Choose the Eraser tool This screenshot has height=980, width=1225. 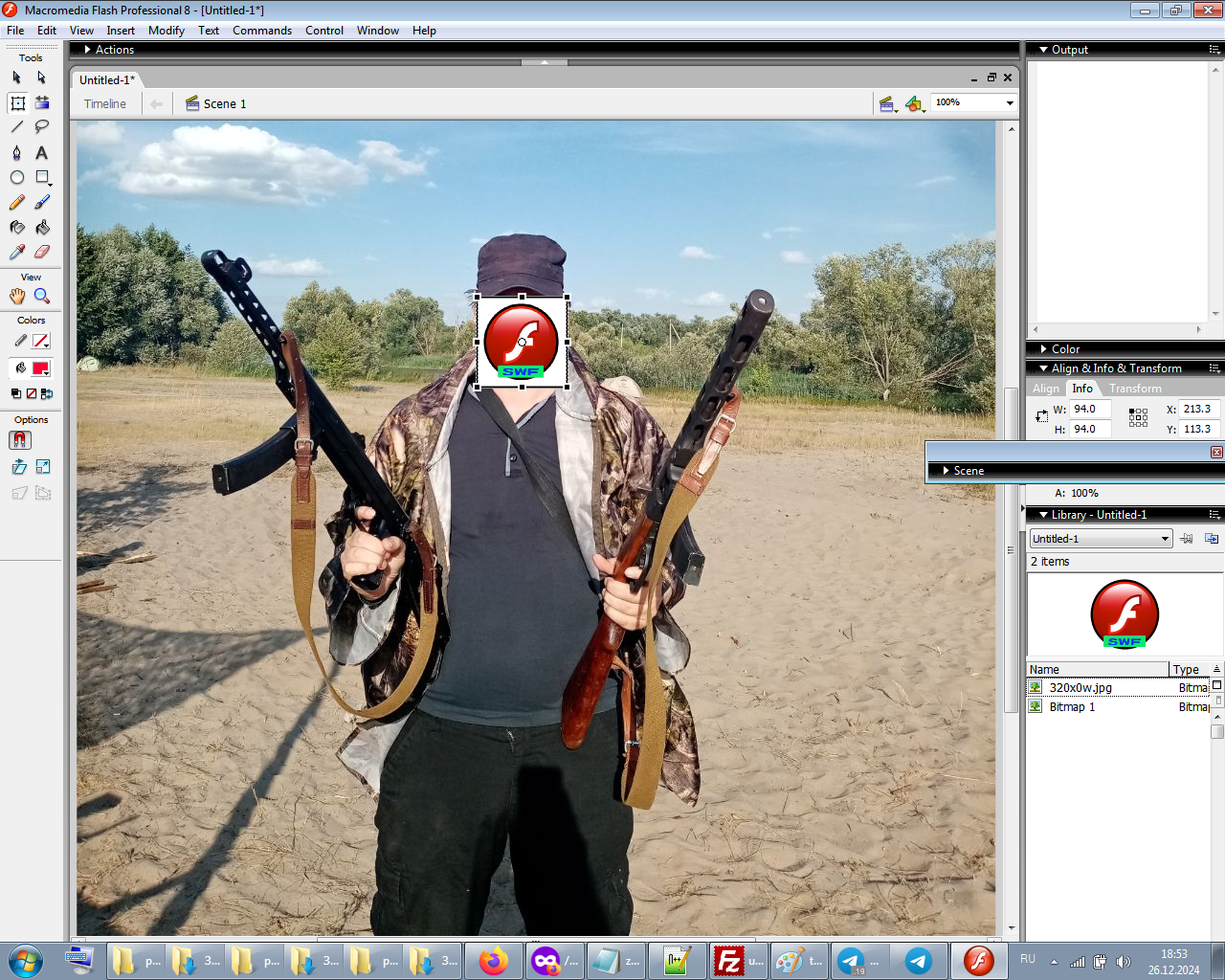pos(42,253)
